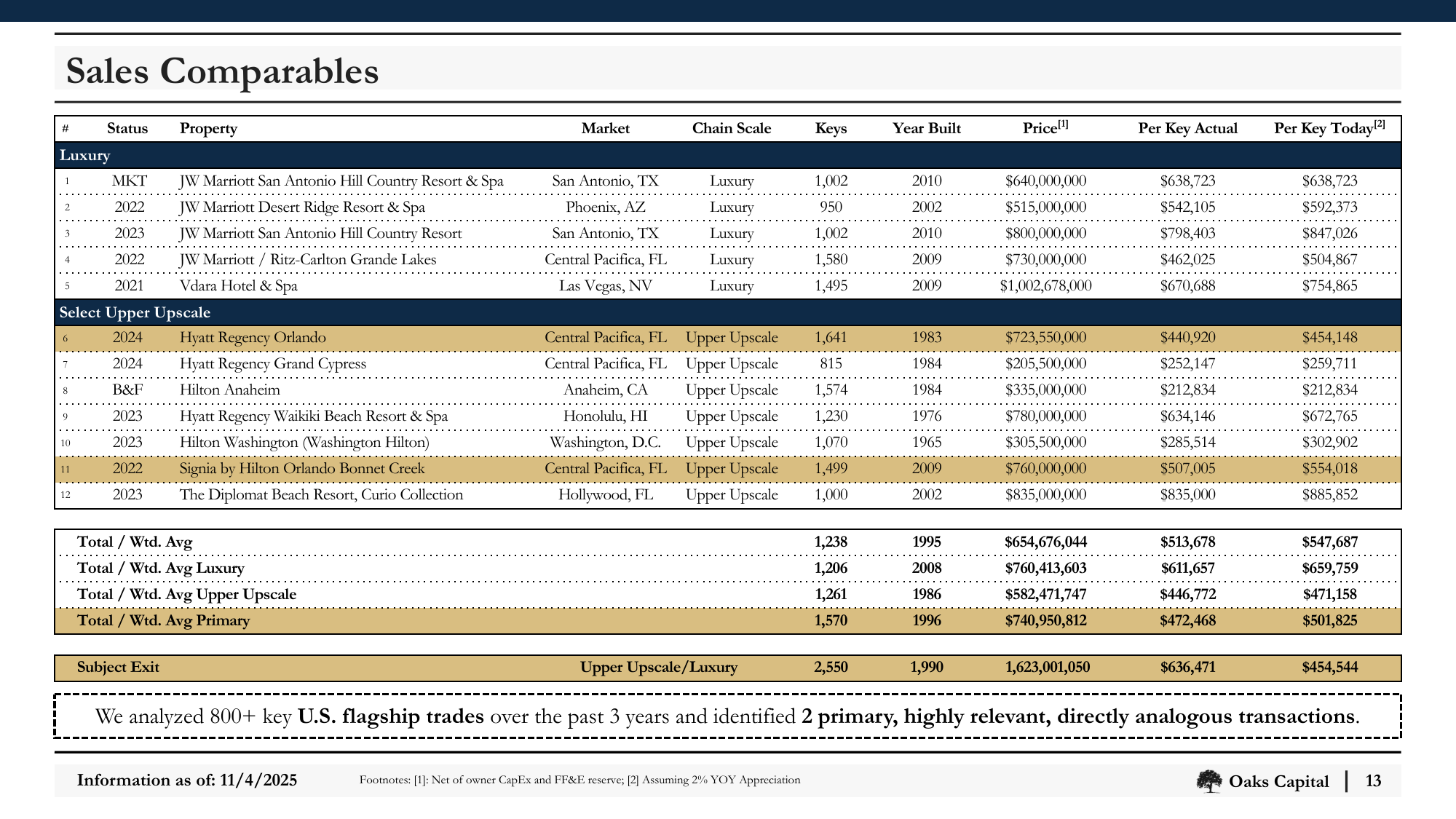Click 'JW Marriott / Ritz-Carlton Grande Lakes' row

click(x=728, y=259)
